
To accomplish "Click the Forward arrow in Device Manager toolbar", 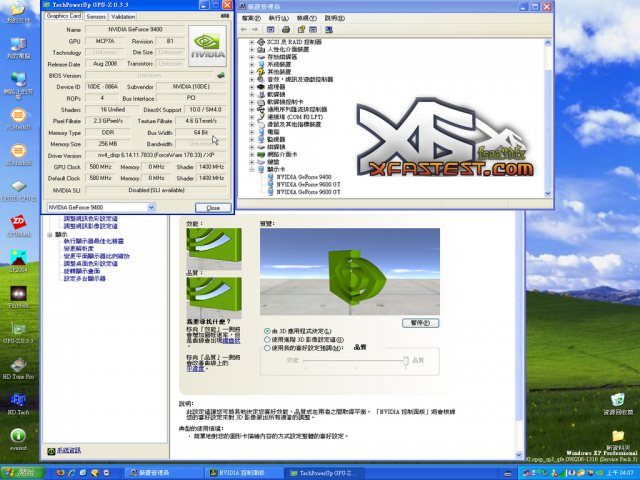I will coord(255,29).
